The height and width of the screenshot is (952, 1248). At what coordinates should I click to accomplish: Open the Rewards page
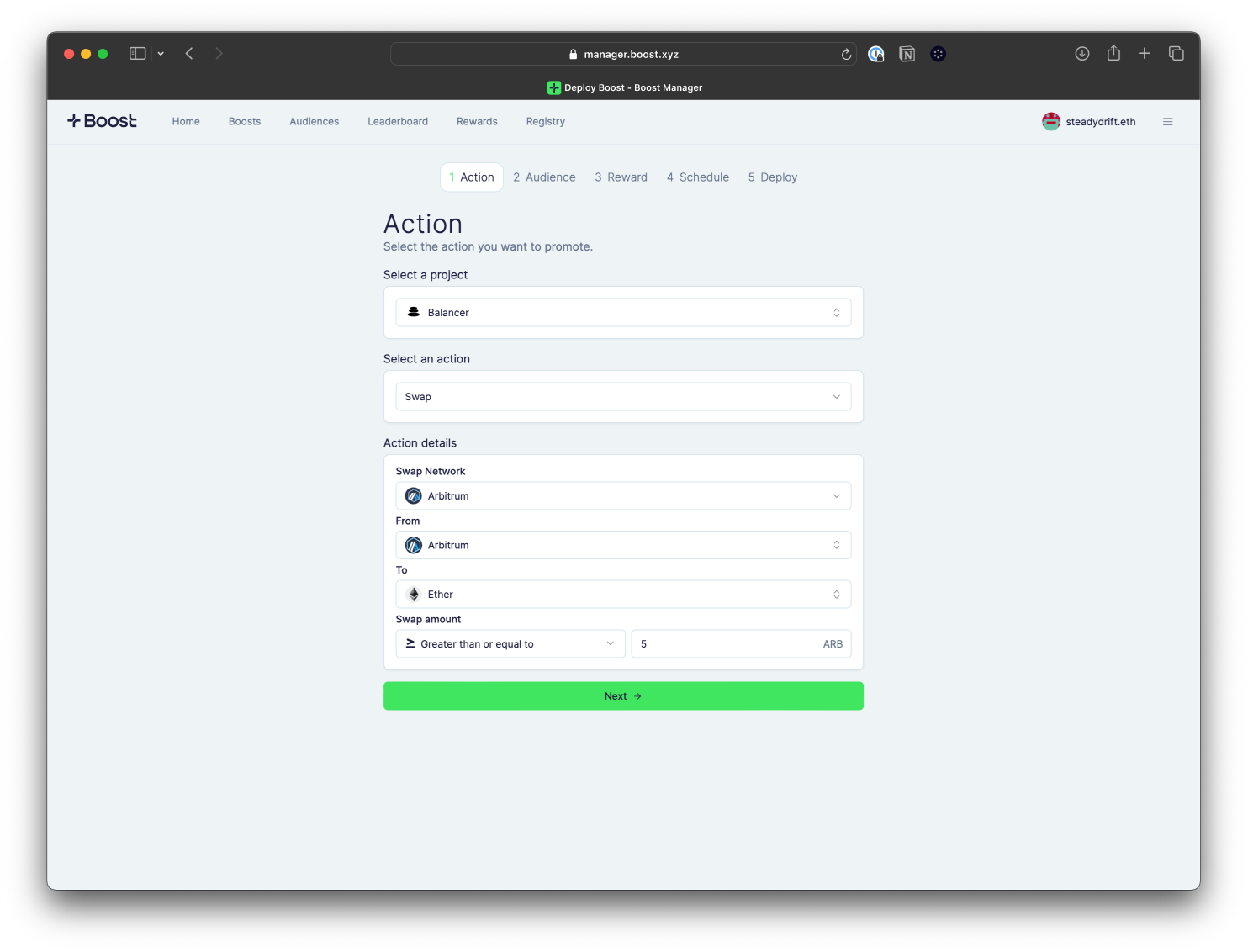coord(477,121)
